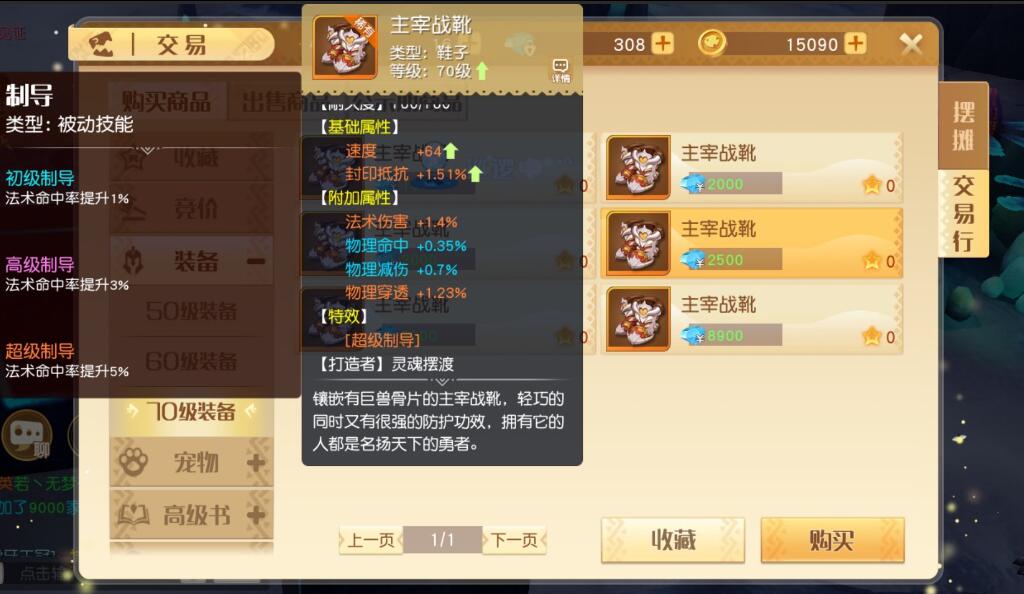Toggle favorite star on the 8900 listing

[x=872, y=337]
